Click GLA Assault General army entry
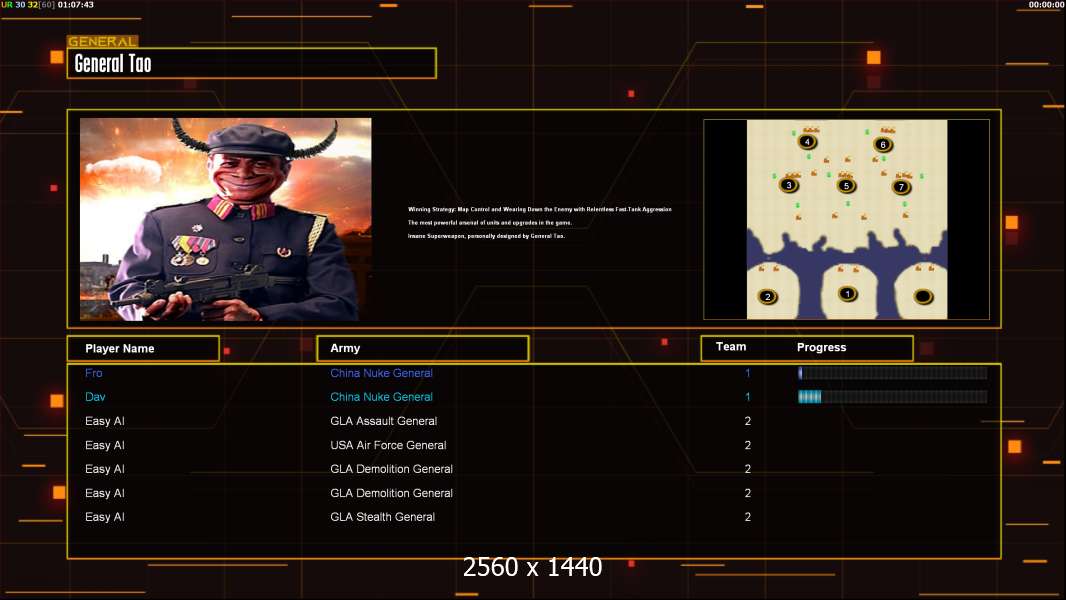 click(383, 421)
